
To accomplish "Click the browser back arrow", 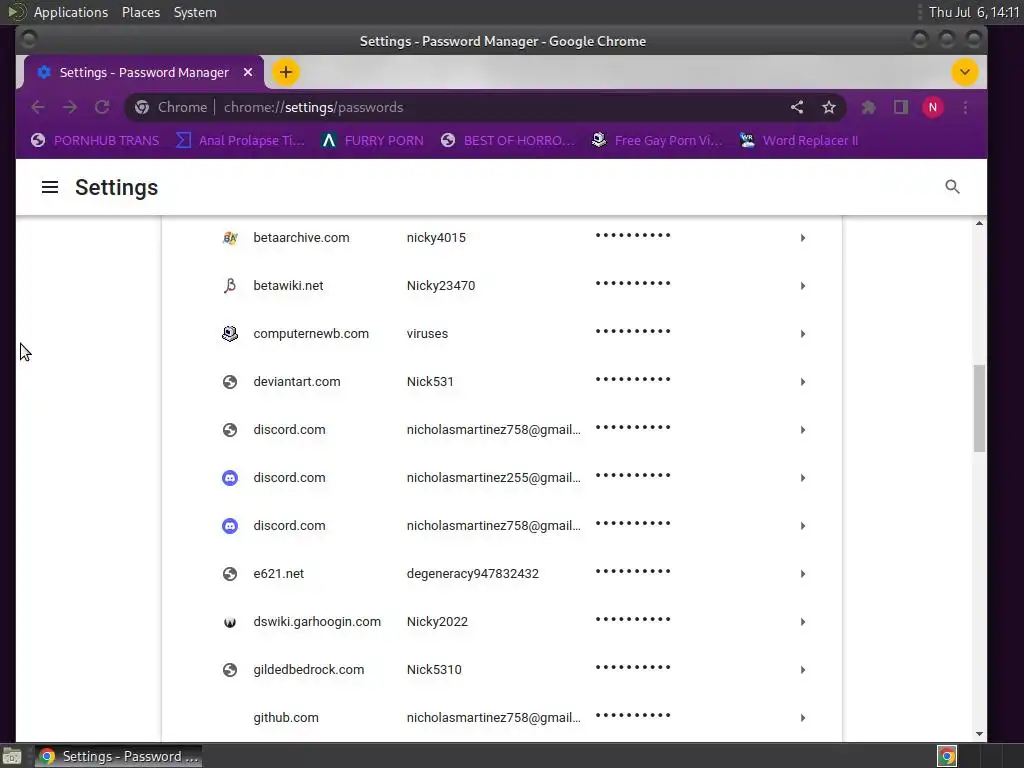I will point(38,107).
